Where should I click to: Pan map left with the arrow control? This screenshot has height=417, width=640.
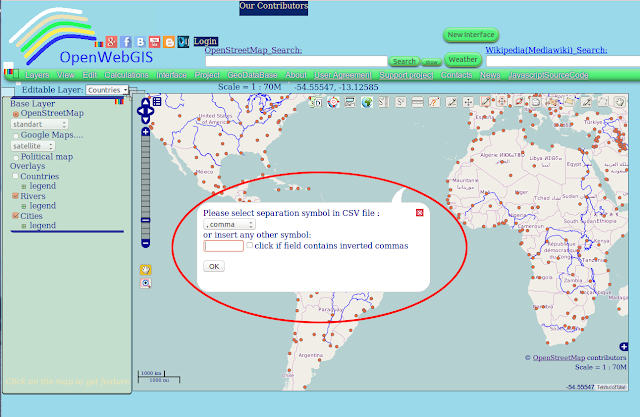tap(140, 111)
